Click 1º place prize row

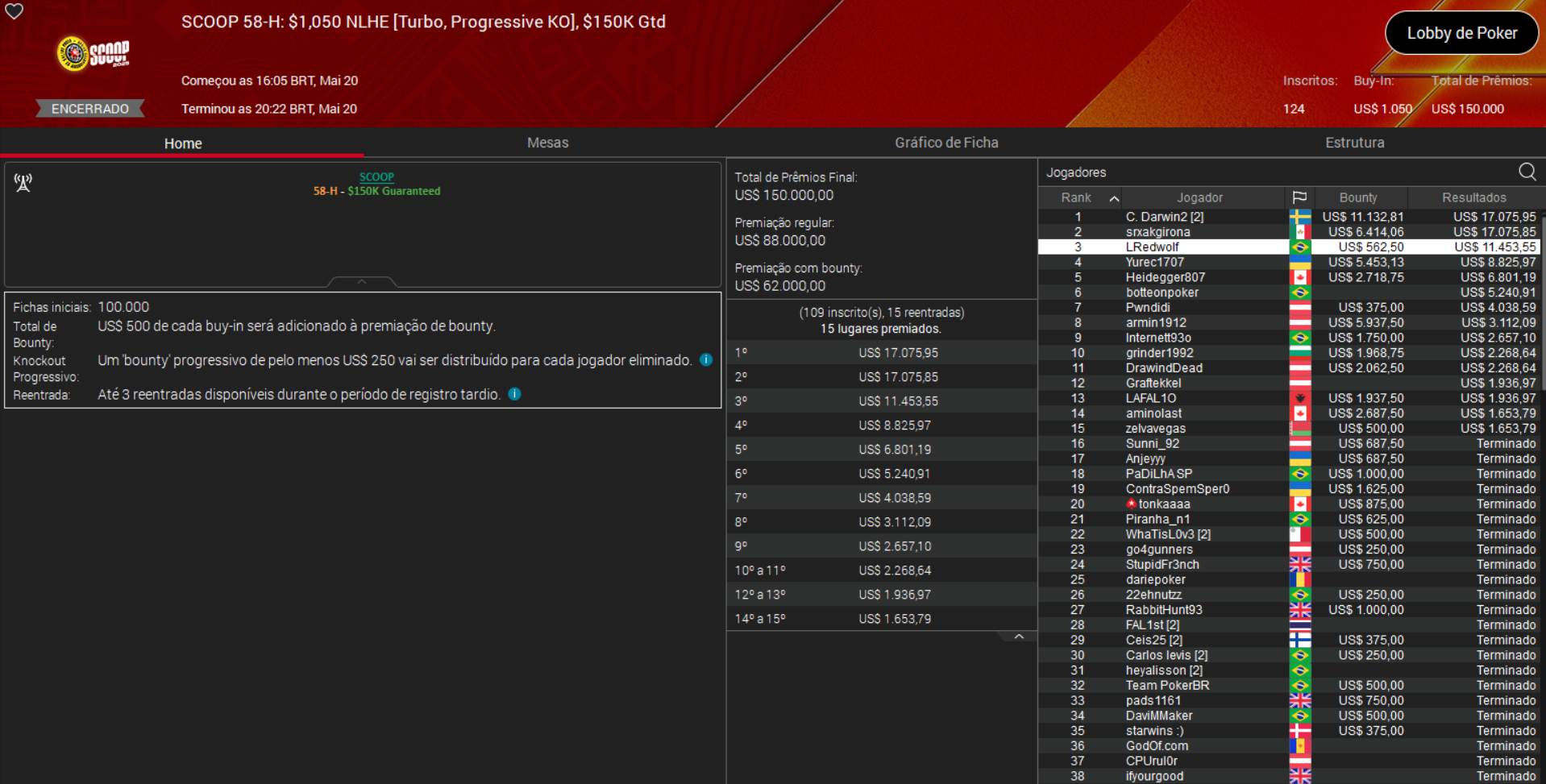[881, 352]
